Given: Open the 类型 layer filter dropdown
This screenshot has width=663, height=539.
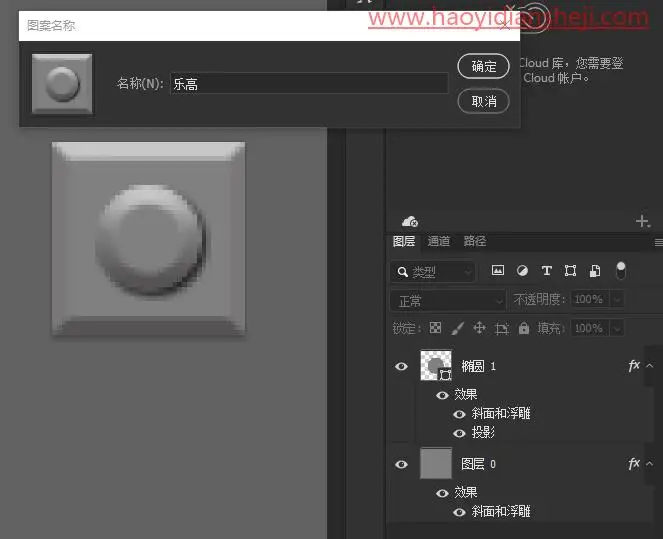Looking at the screenshot, I should (432, 272).
